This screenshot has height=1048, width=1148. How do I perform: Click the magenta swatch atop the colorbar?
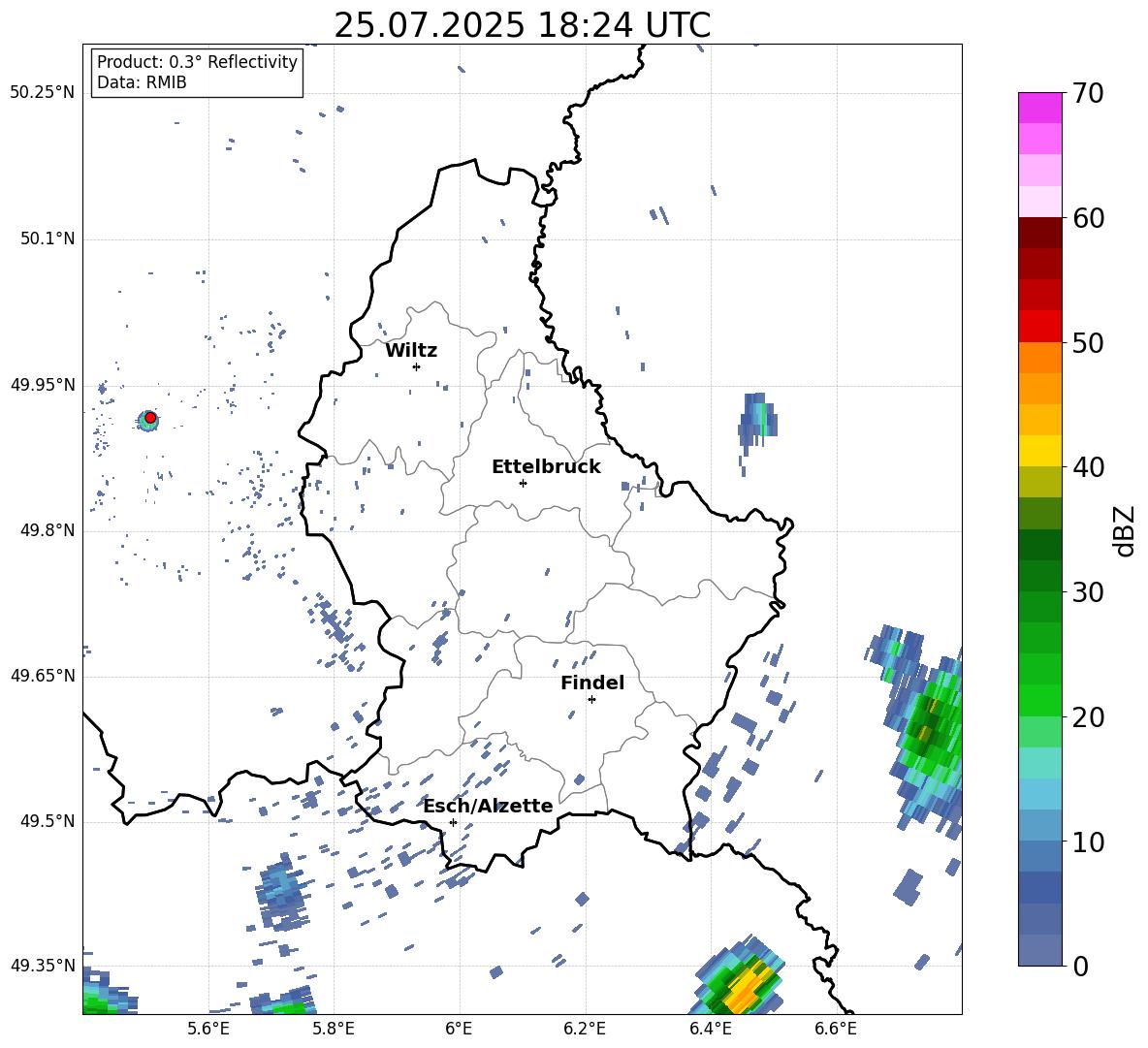1039,108
